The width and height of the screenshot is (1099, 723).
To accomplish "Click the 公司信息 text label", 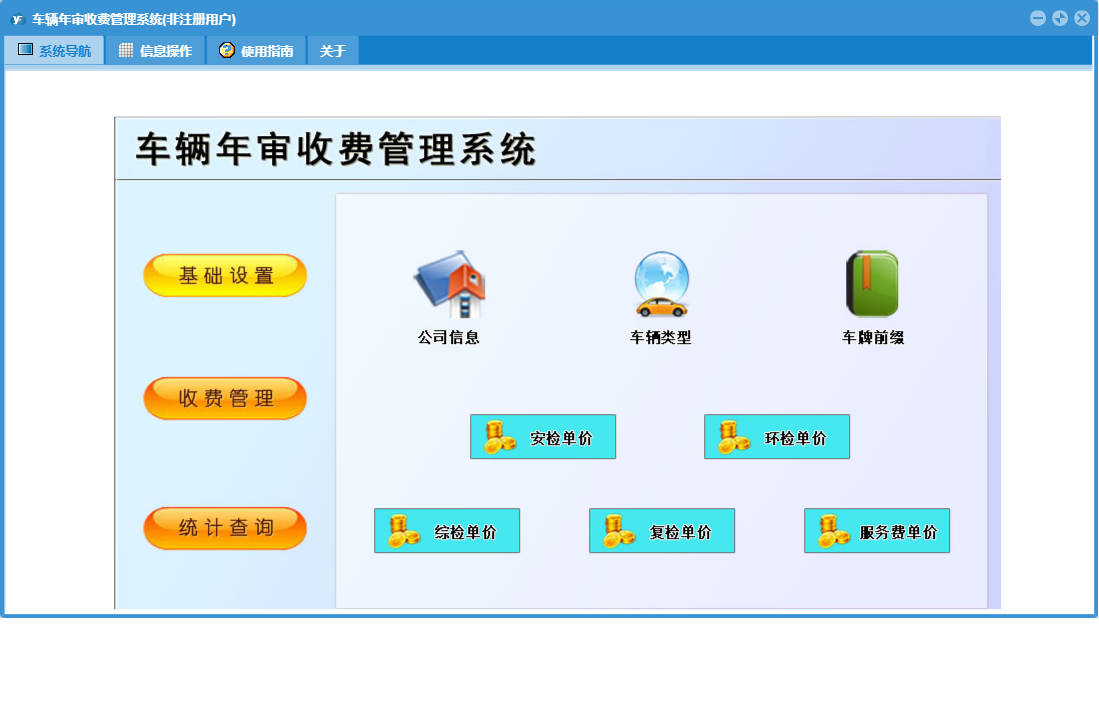I will click(x=449, y=338).
